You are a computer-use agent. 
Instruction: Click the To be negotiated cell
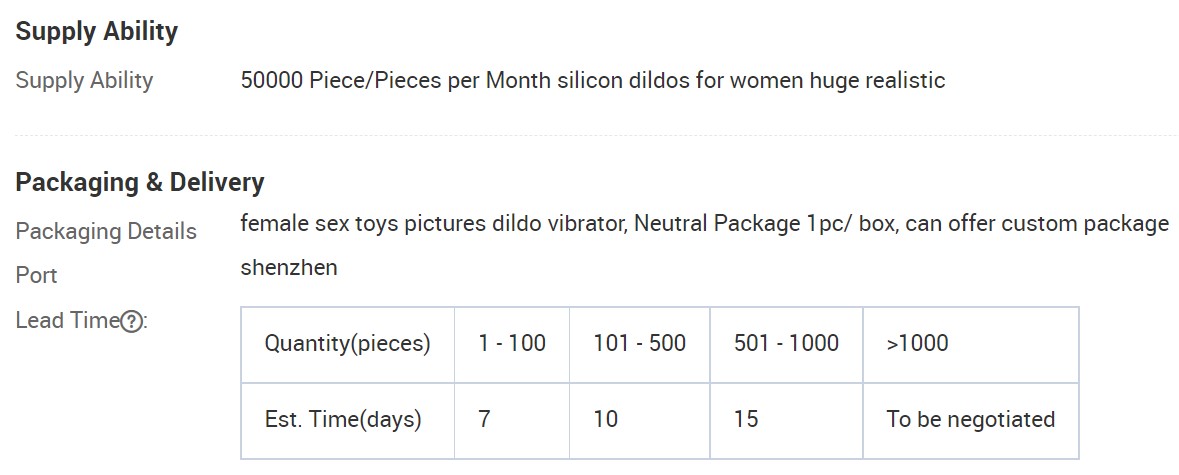point(971,420)
